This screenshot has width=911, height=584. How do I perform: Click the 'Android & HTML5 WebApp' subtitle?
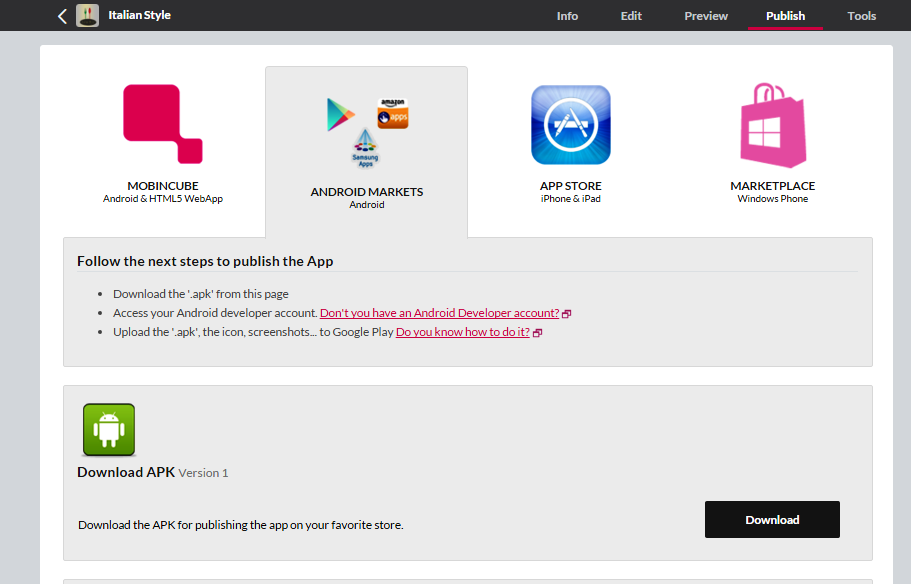tap(163, 199)
